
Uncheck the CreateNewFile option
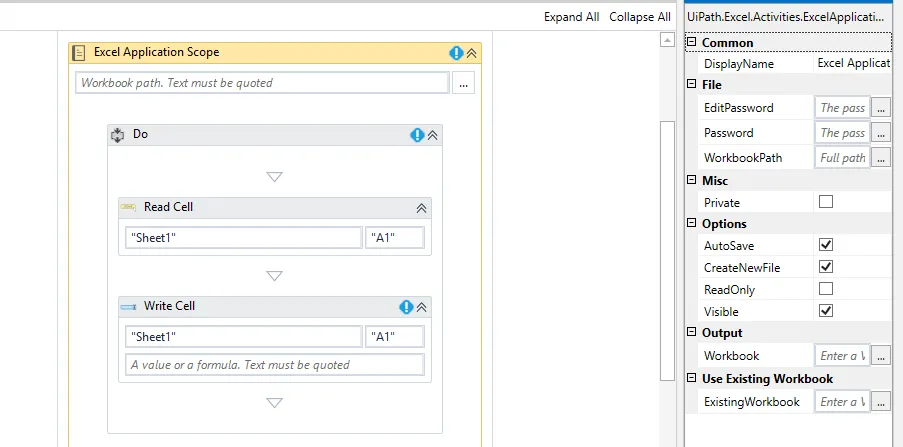point(826,267)
